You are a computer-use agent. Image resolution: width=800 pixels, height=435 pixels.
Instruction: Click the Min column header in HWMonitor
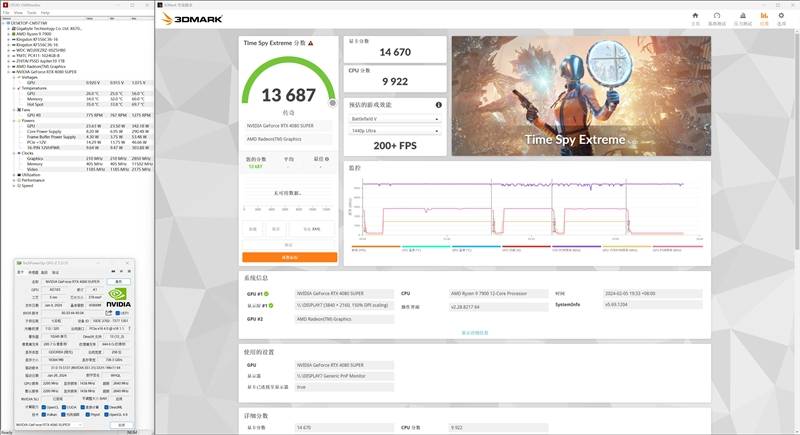pyautogui.click(x=112, y=18)
